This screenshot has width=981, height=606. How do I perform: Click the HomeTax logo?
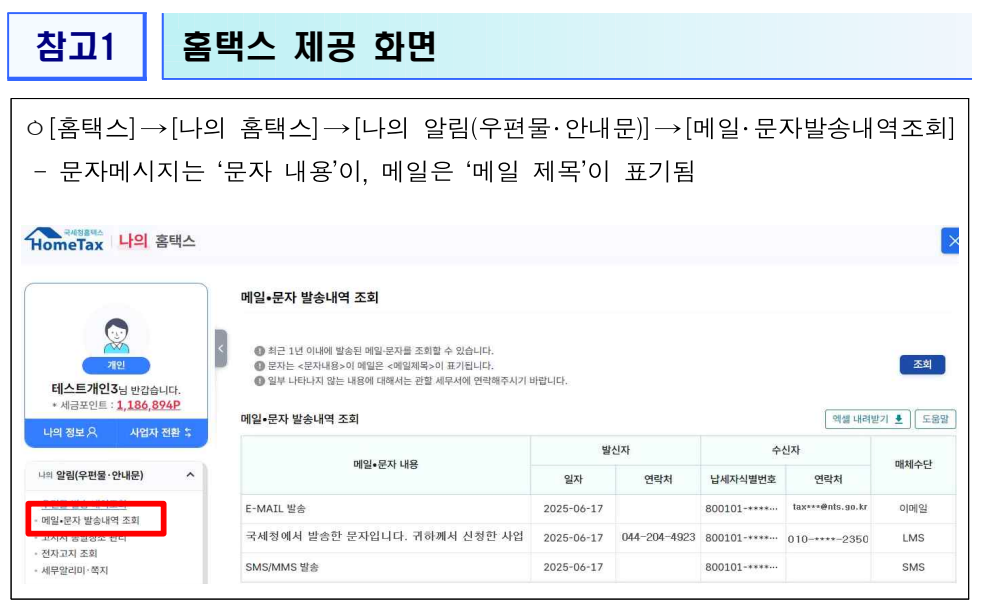64,240
